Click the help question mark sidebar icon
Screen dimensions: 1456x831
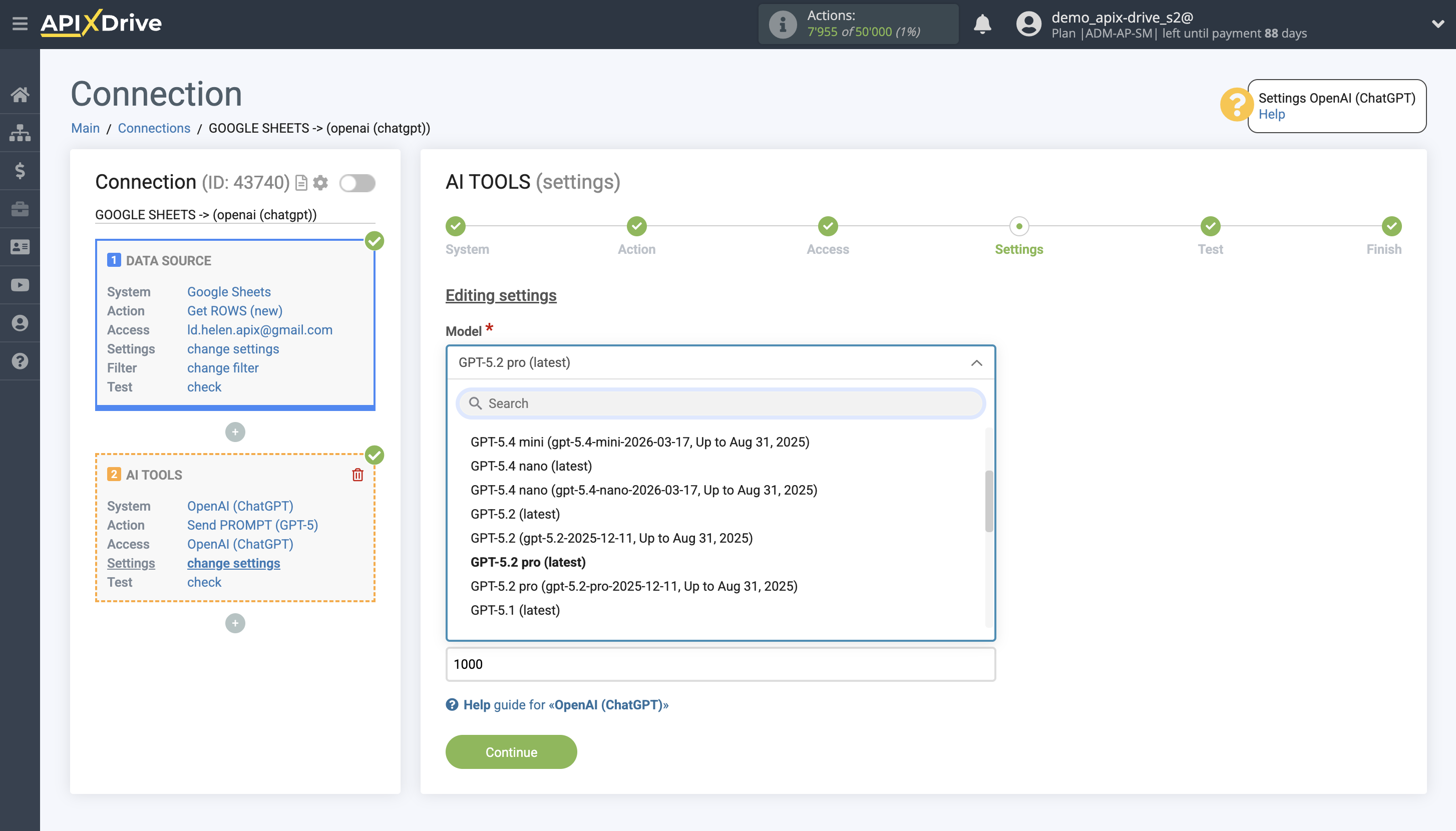tap(21, 361)
